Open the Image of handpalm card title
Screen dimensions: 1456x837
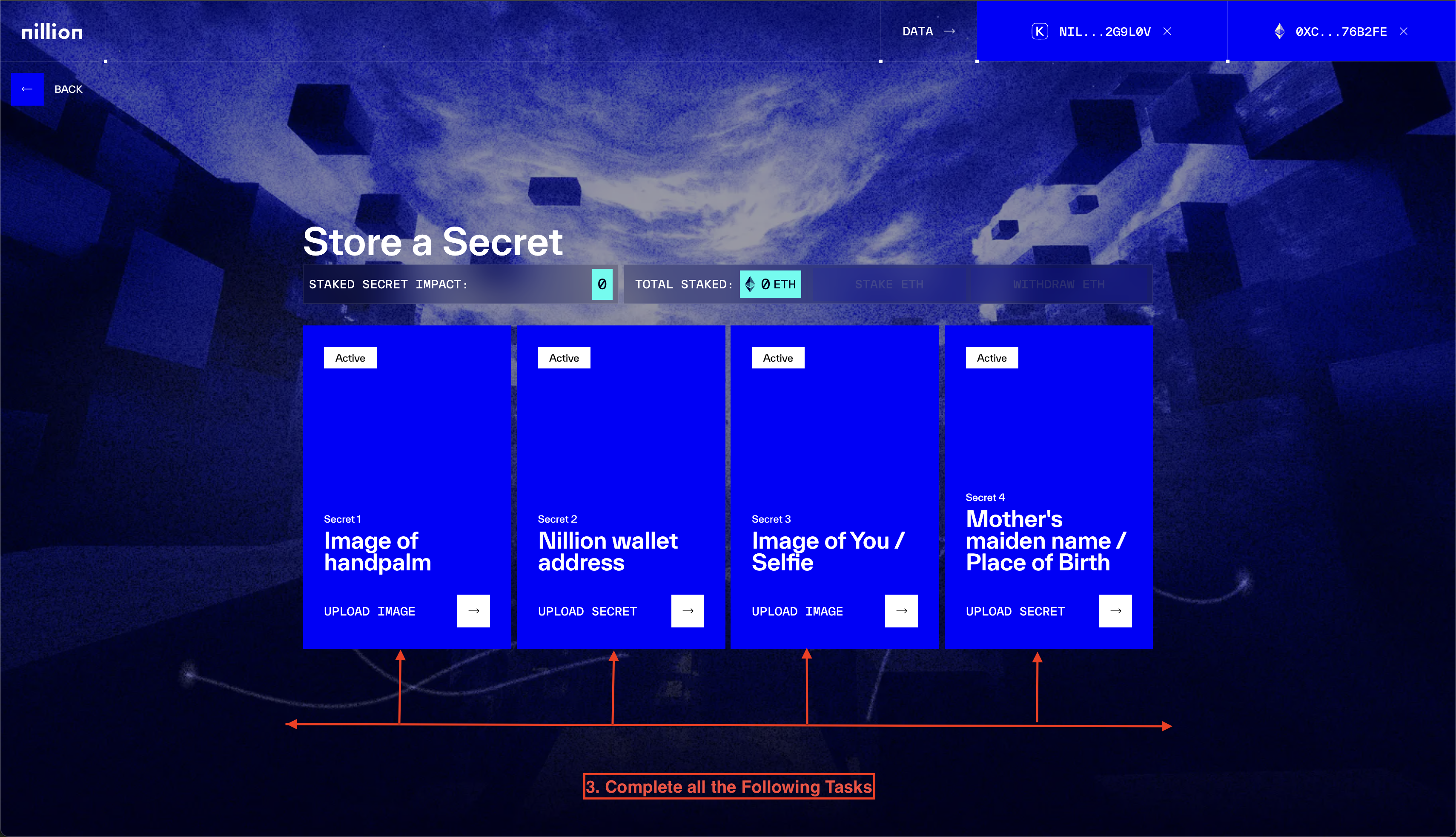[378, 551]
